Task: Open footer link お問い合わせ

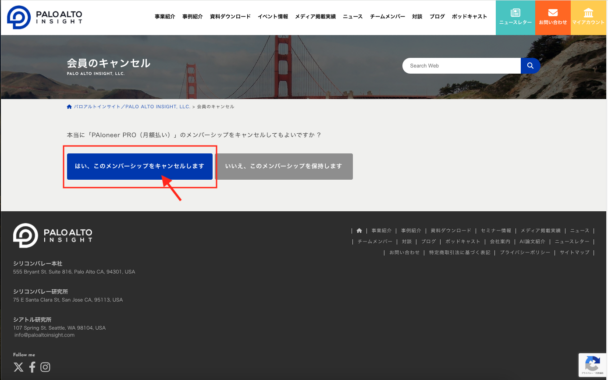Action: coord(404,252)
